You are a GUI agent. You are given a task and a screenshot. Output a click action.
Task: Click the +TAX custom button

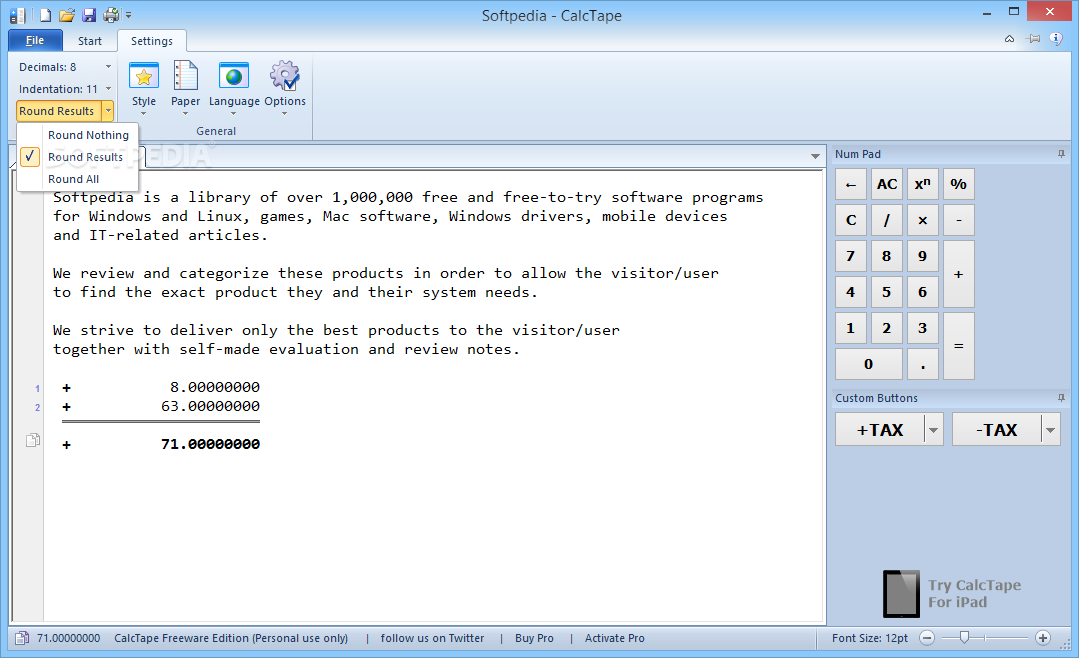(x=879, y=429)
